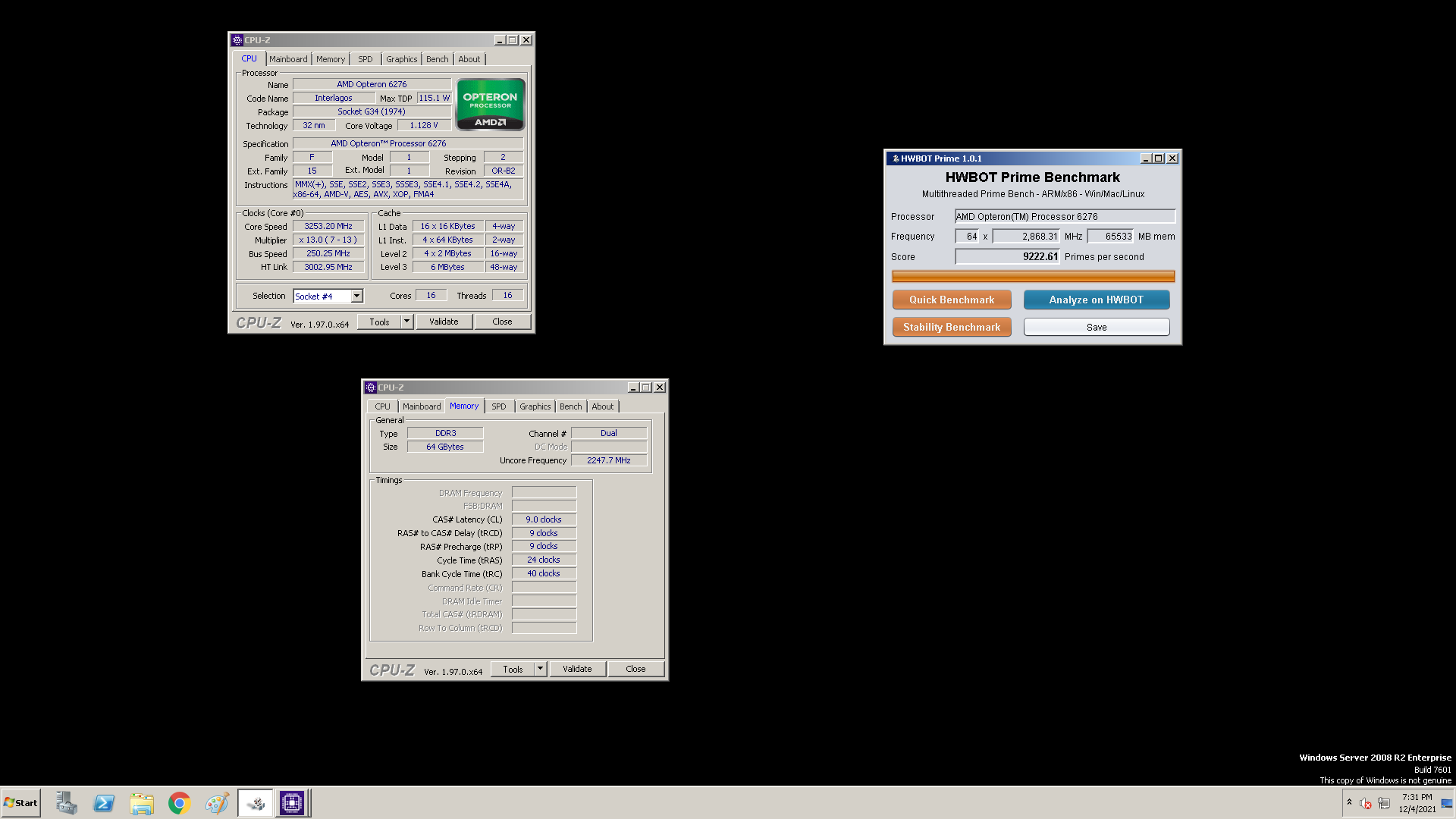
Task: Click the muted volume tray icon
Action: point(1366,803)
